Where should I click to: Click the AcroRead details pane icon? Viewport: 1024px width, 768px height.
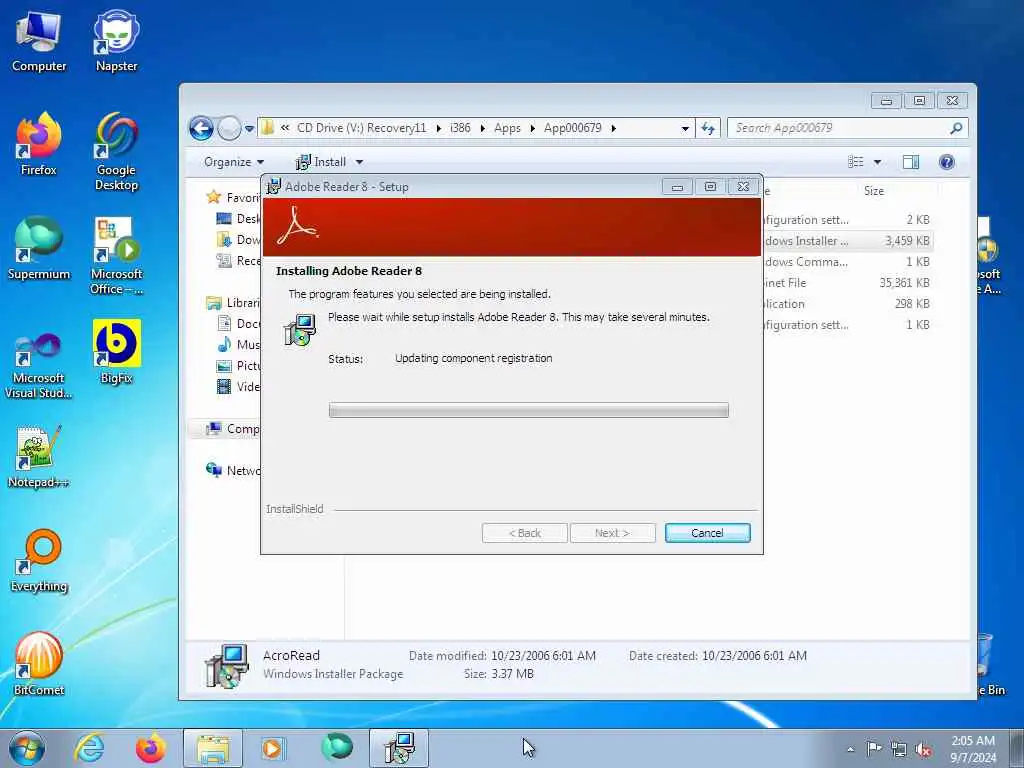pos(226,666)
